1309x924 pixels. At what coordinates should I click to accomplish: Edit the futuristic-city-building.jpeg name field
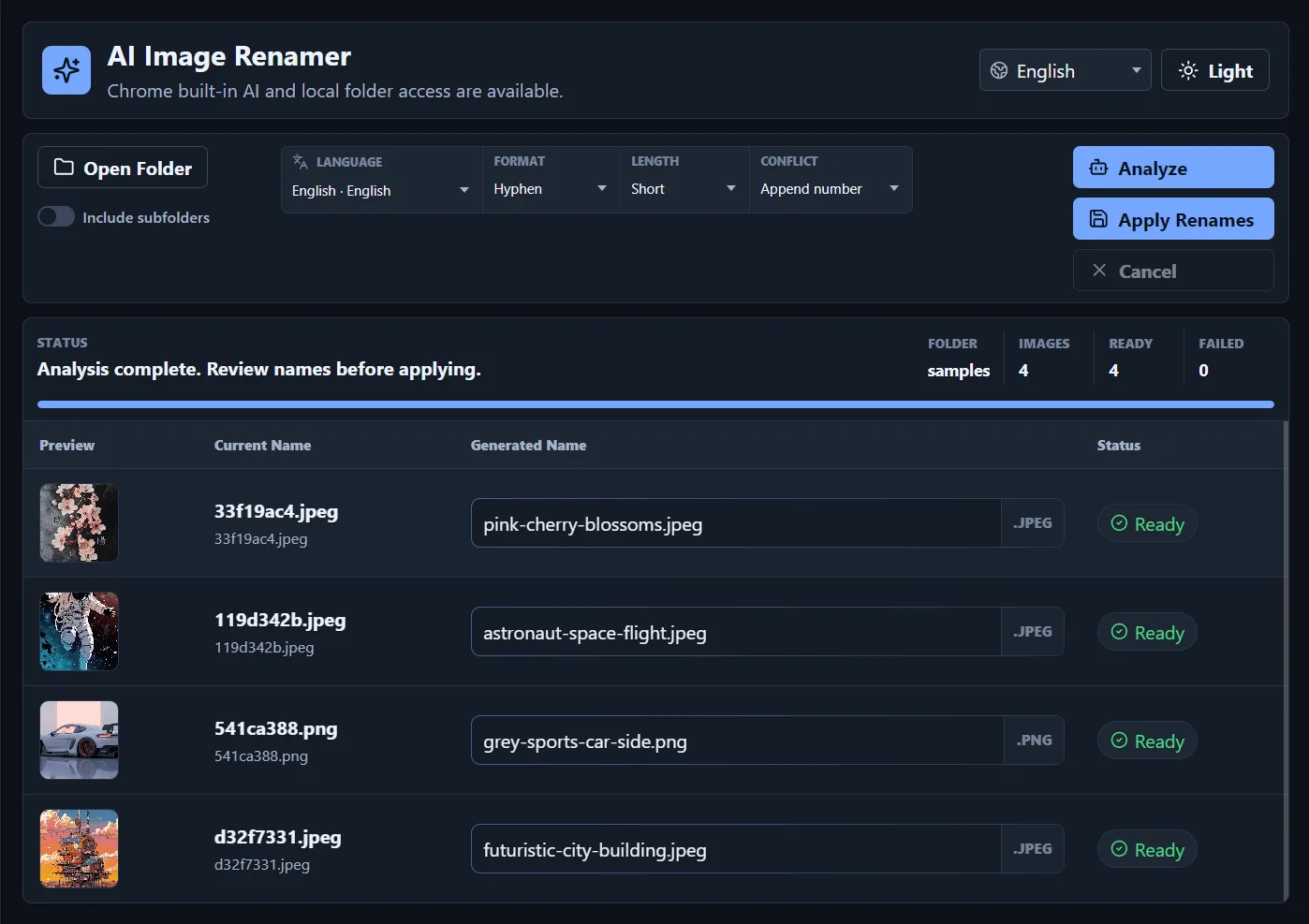pyautogui.click(x=736, y=849)
